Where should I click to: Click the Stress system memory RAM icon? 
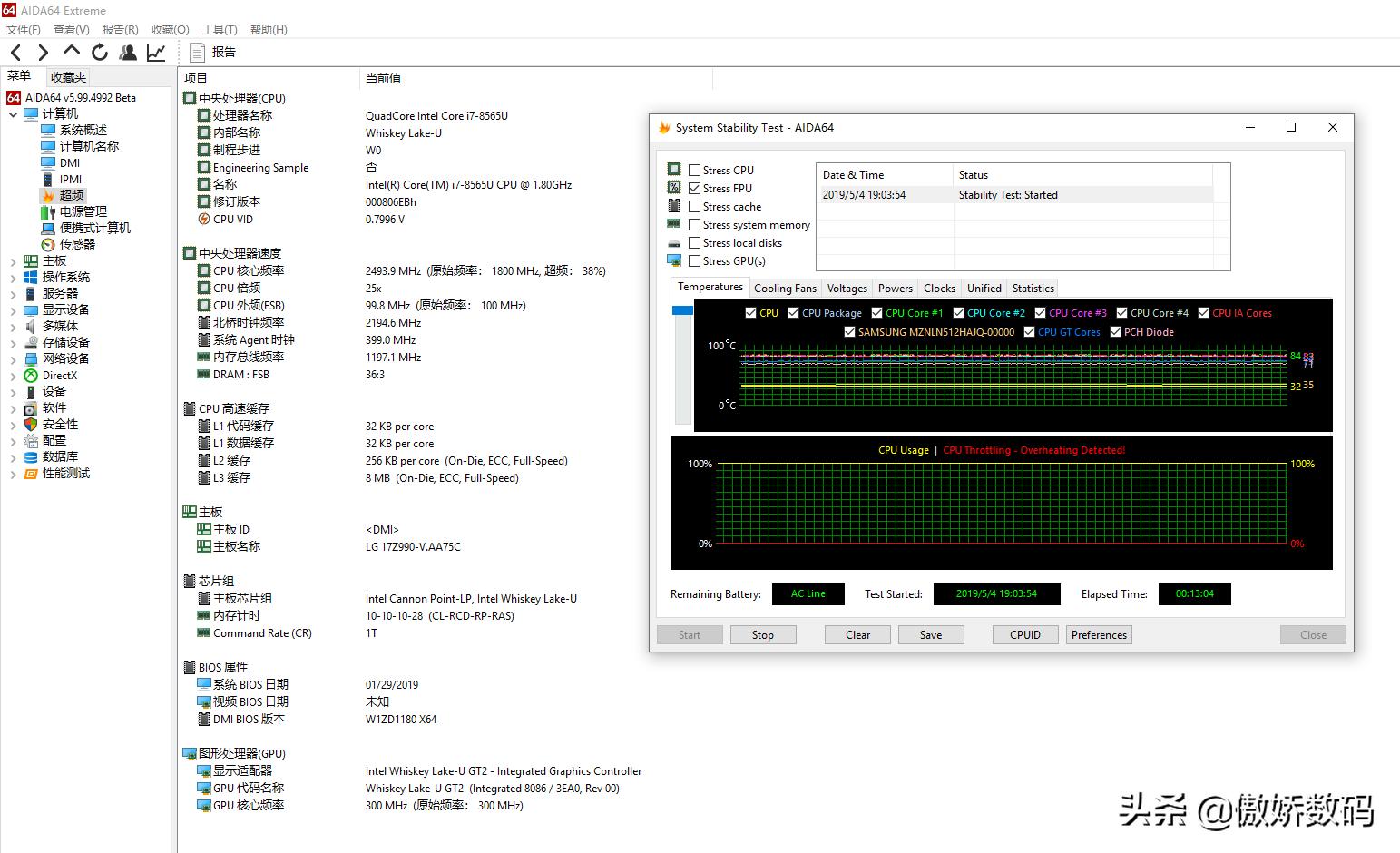click(674, 224)
